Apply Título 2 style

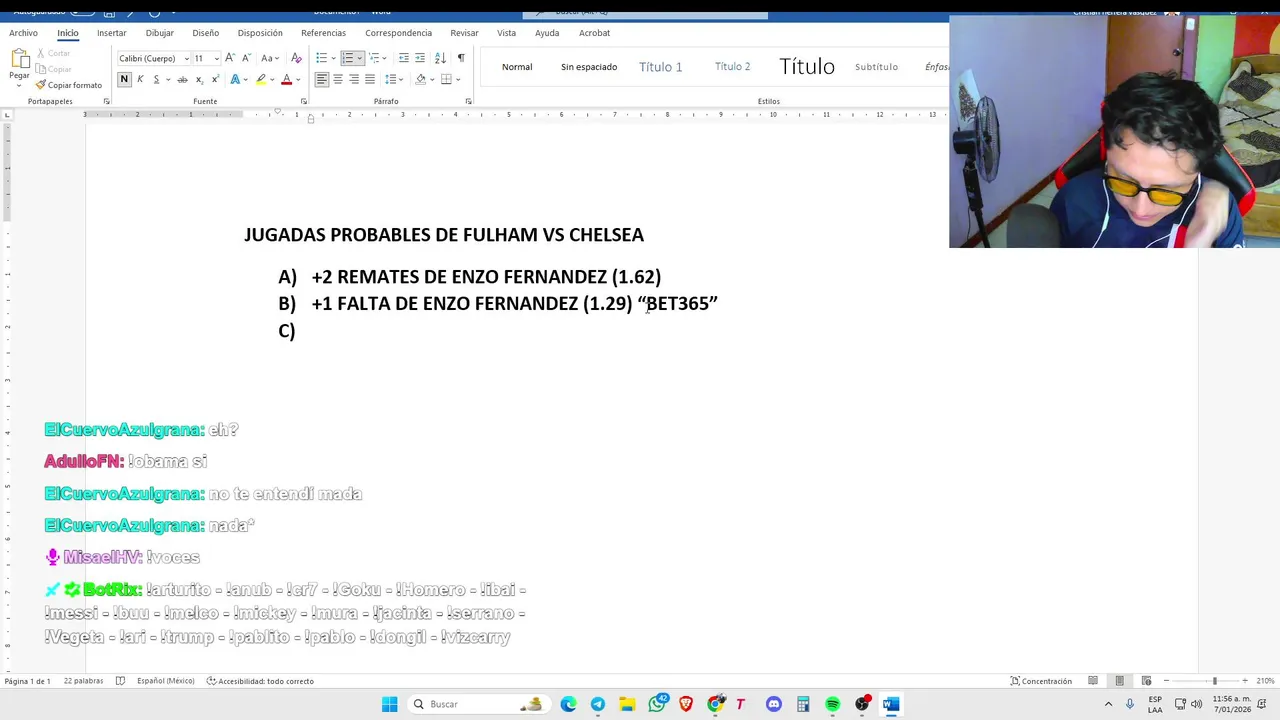coord(732,67)
